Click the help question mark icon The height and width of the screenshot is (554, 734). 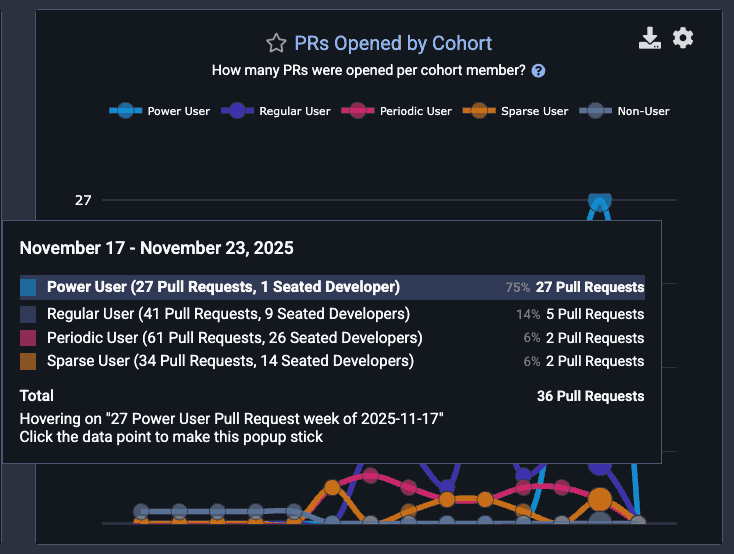pyautogui.click(x=539, y=71)
